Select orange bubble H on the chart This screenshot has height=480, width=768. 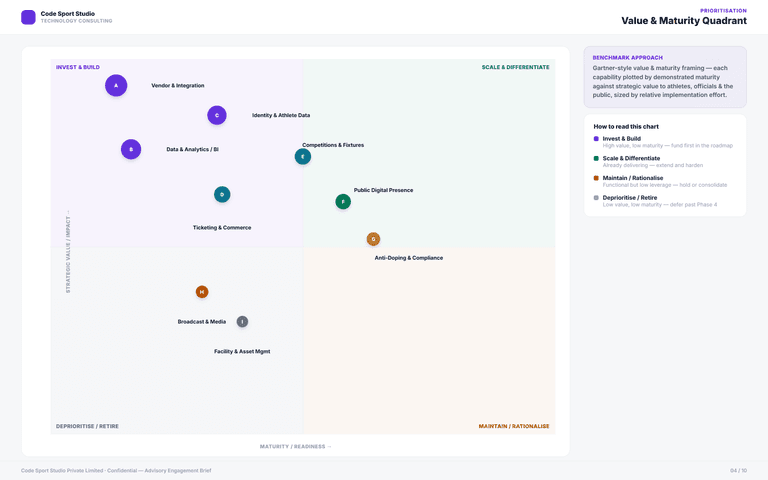point(202,292)
